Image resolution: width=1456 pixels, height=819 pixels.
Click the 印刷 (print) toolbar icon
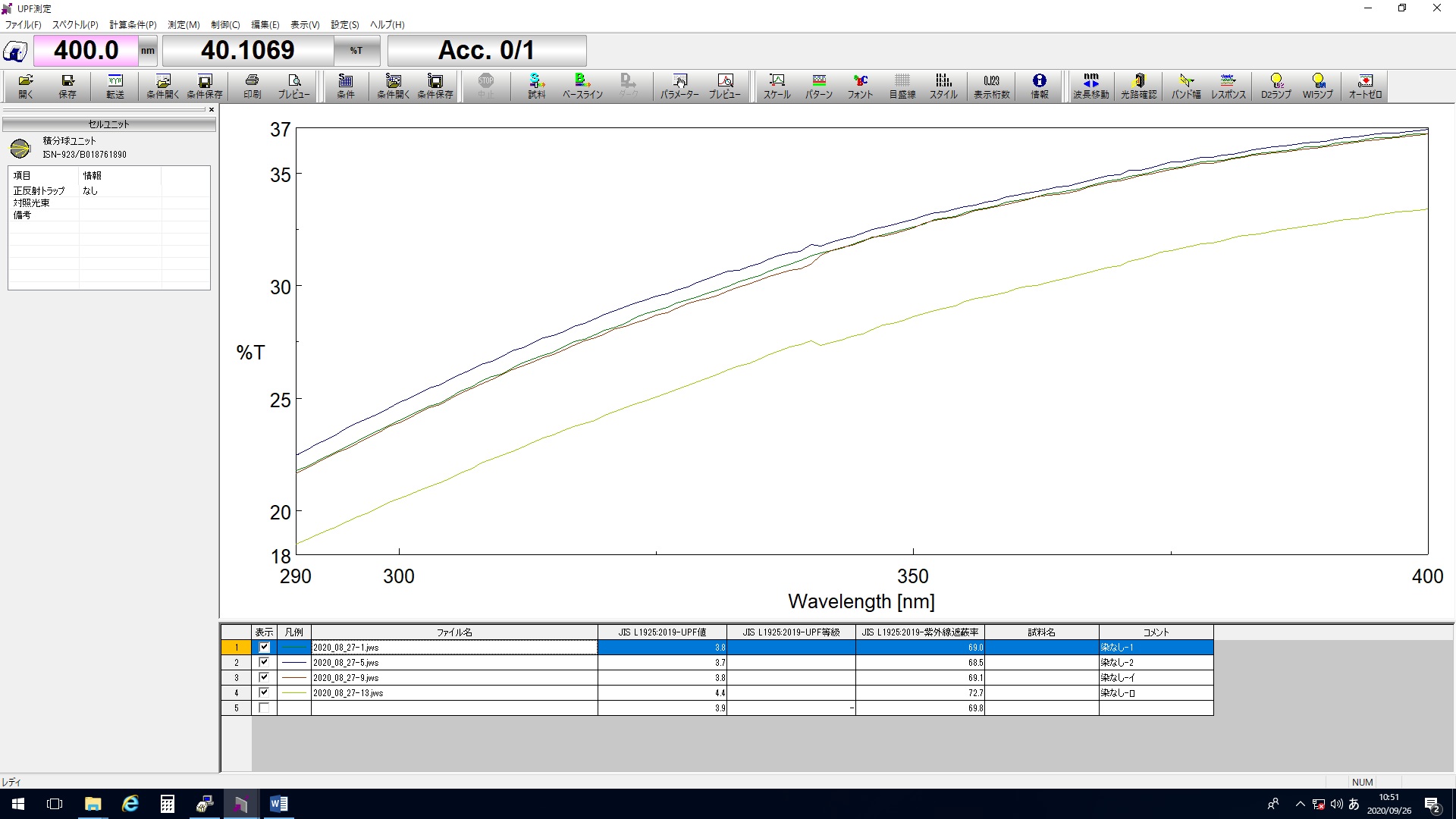pyautogui.click(x=252, y=86)
